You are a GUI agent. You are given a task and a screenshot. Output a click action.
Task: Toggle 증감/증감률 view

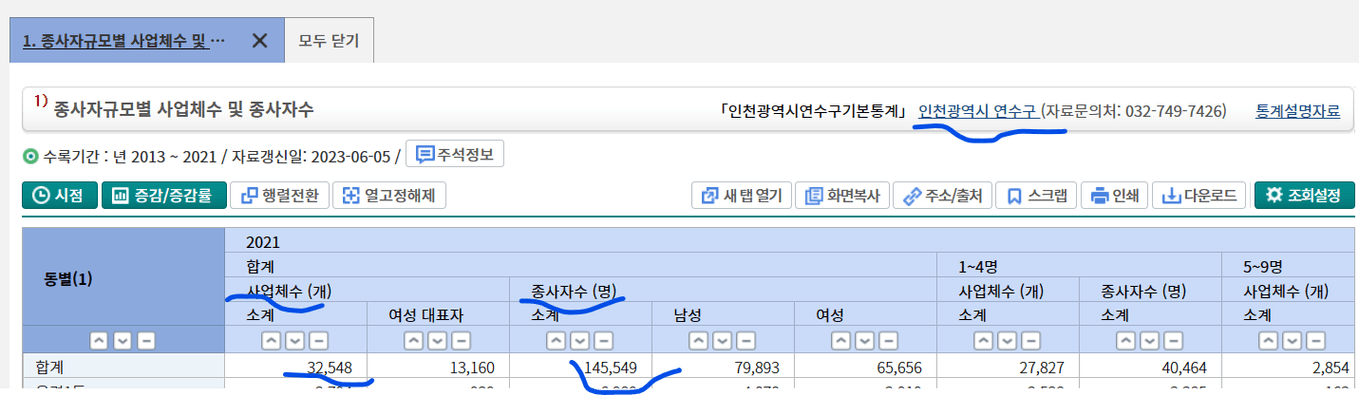pyautogui.click(x=163, y=195)
